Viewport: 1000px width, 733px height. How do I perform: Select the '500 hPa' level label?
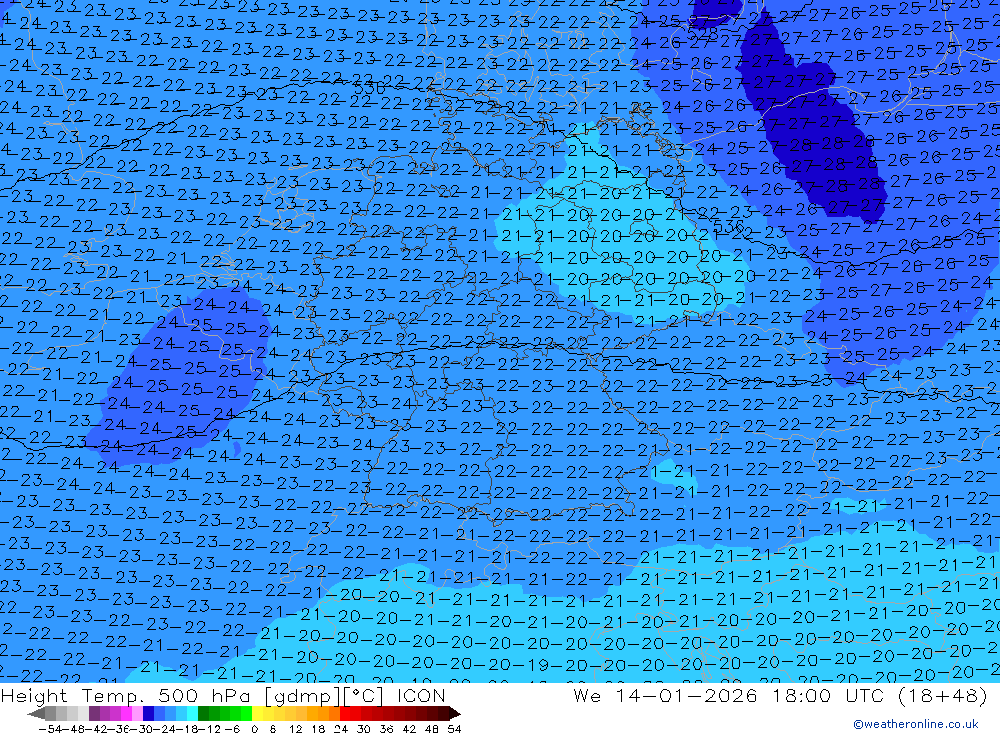(204, 696)
